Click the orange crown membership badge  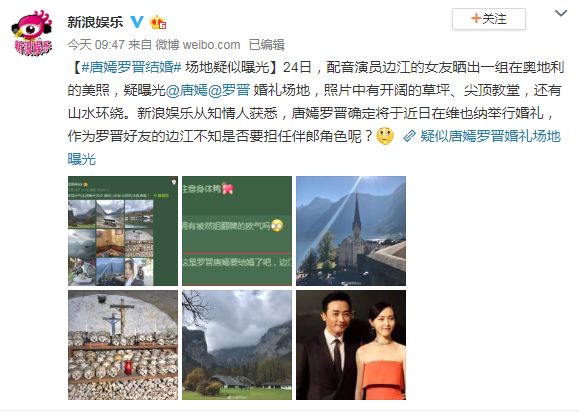coord(158,23)
